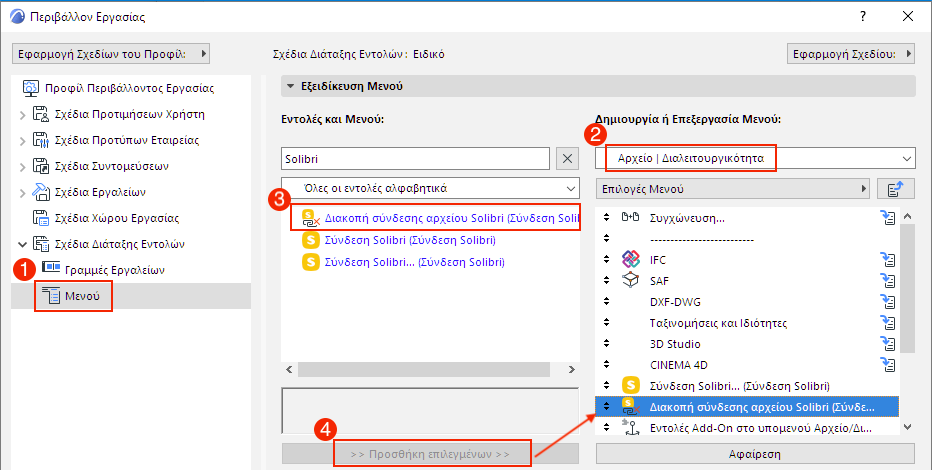
Task: Click the Προσθήκη επιλεγμένων button
Action: (x=430, y=454)
